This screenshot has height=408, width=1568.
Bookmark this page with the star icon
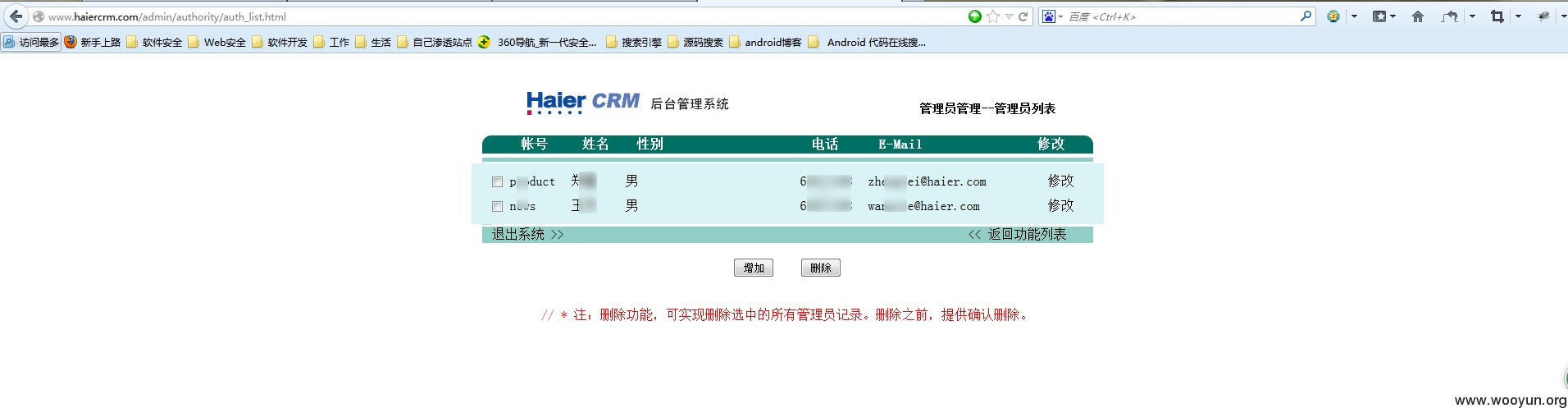(993, 16)
